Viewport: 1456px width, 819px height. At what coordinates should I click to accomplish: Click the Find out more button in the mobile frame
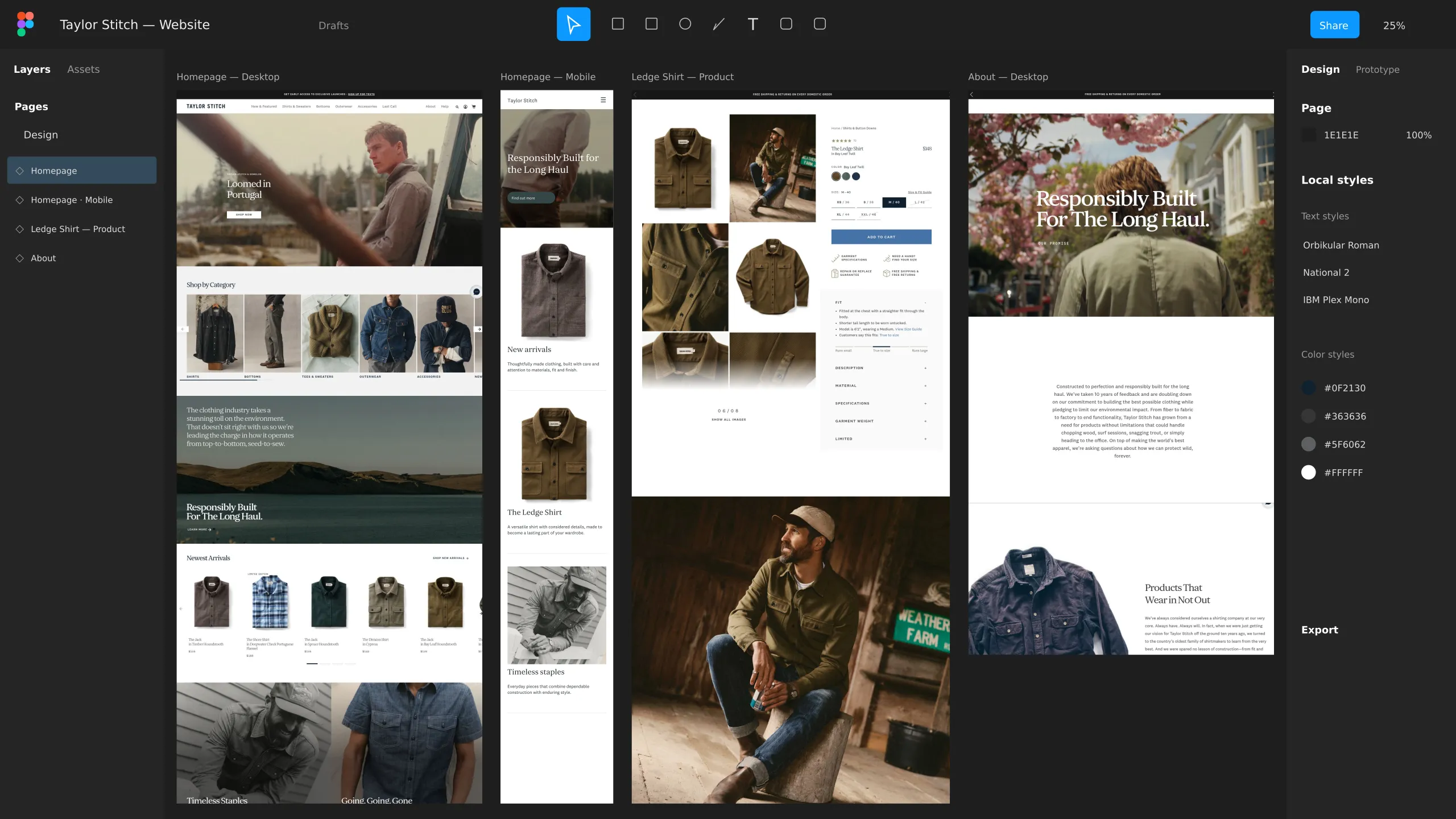tap(530, 198)
